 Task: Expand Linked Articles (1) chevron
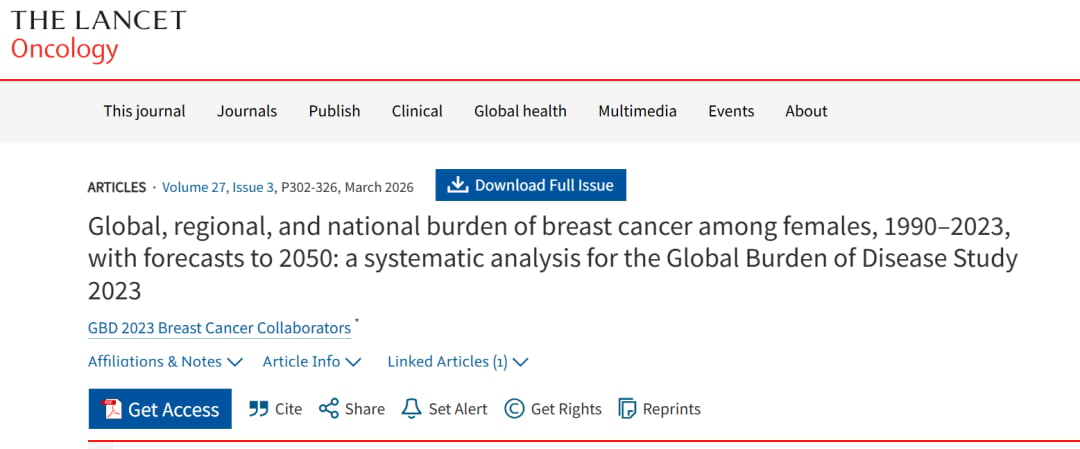coord(521,362)
